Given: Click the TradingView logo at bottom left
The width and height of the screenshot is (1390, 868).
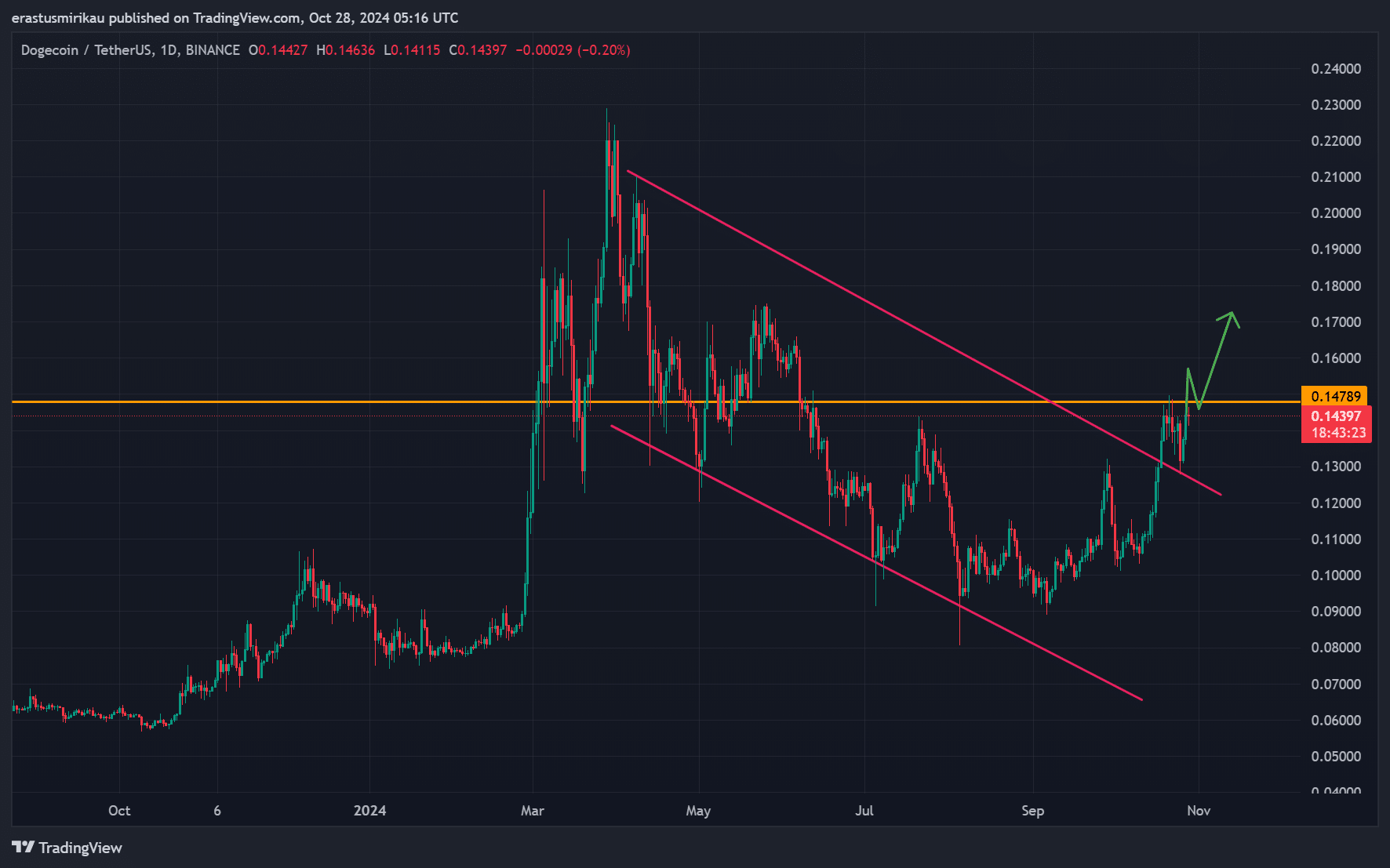Looking at the screenshot, I should [x=67, y=848].
